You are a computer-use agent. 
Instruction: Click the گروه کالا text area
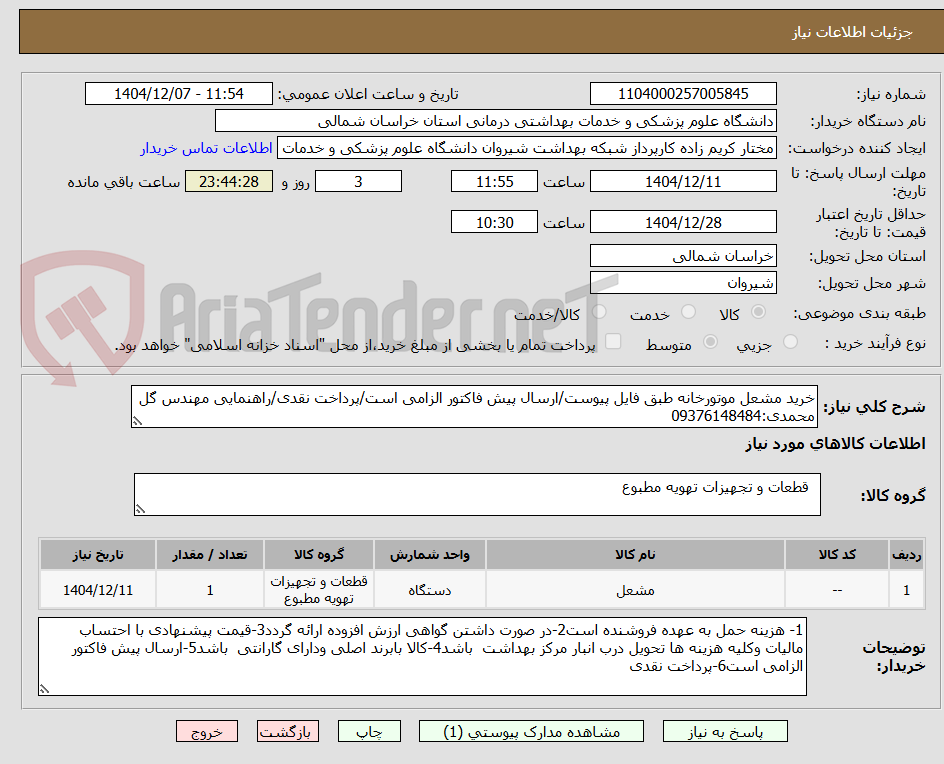tap(477, 494)
